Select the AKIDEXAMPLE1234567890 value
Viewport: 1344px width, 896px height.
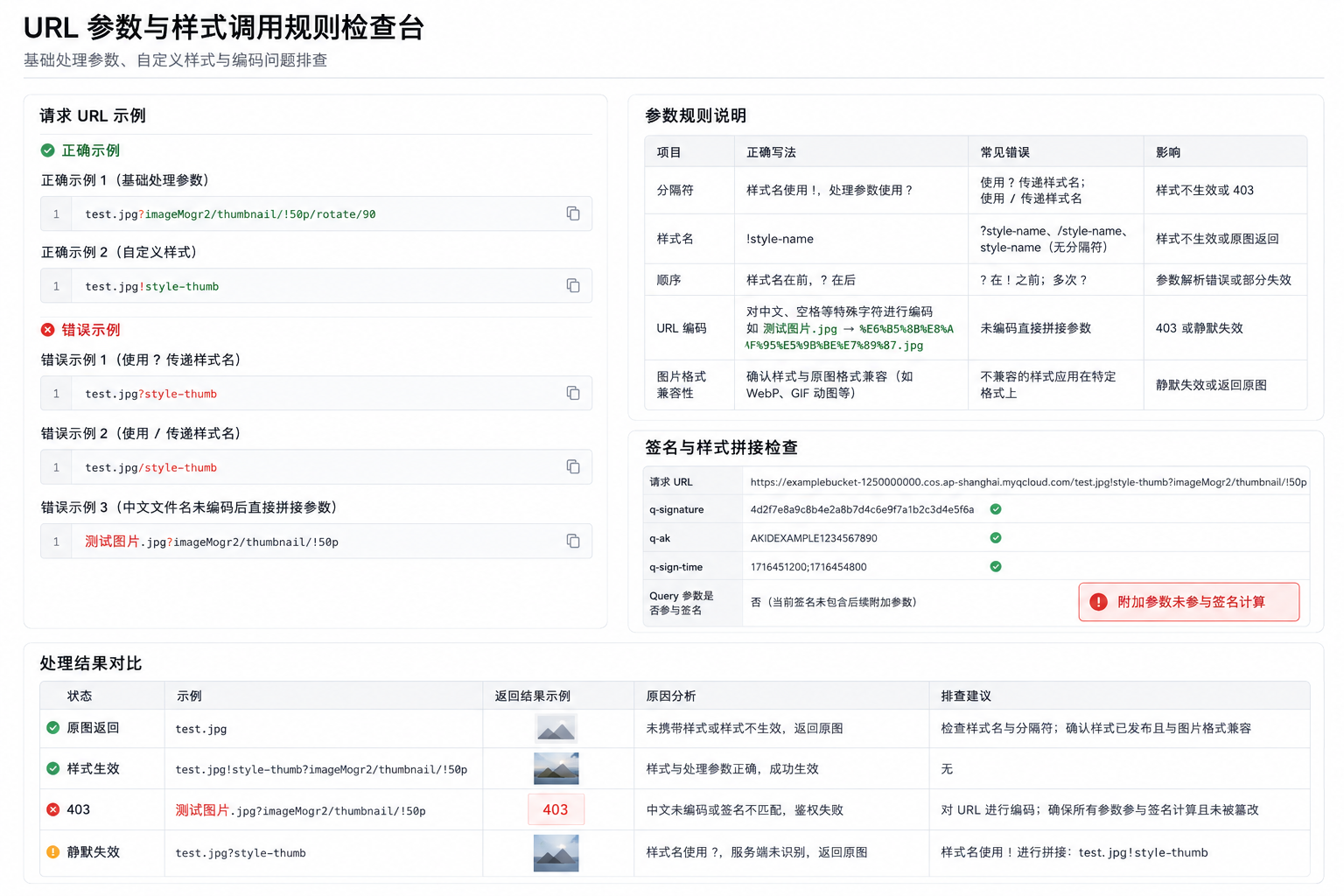click(x=814, y=538)
